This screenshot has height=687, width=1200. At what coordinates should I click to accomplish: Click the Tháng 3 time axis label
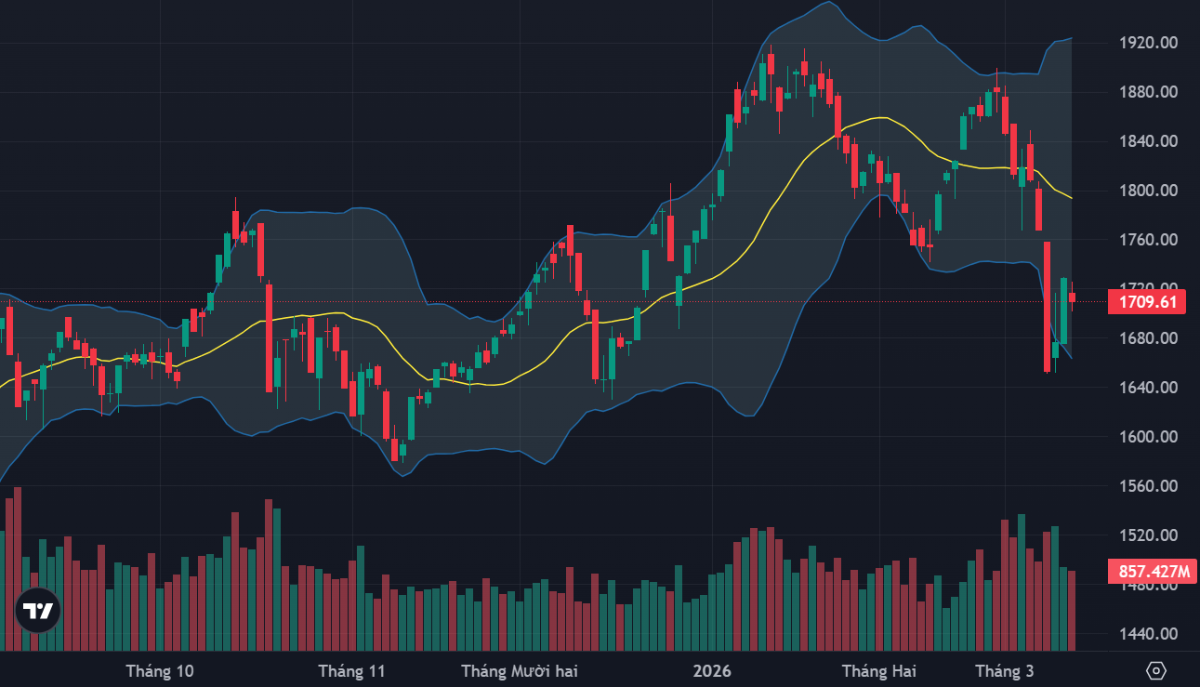click(x=1005, y=670)
